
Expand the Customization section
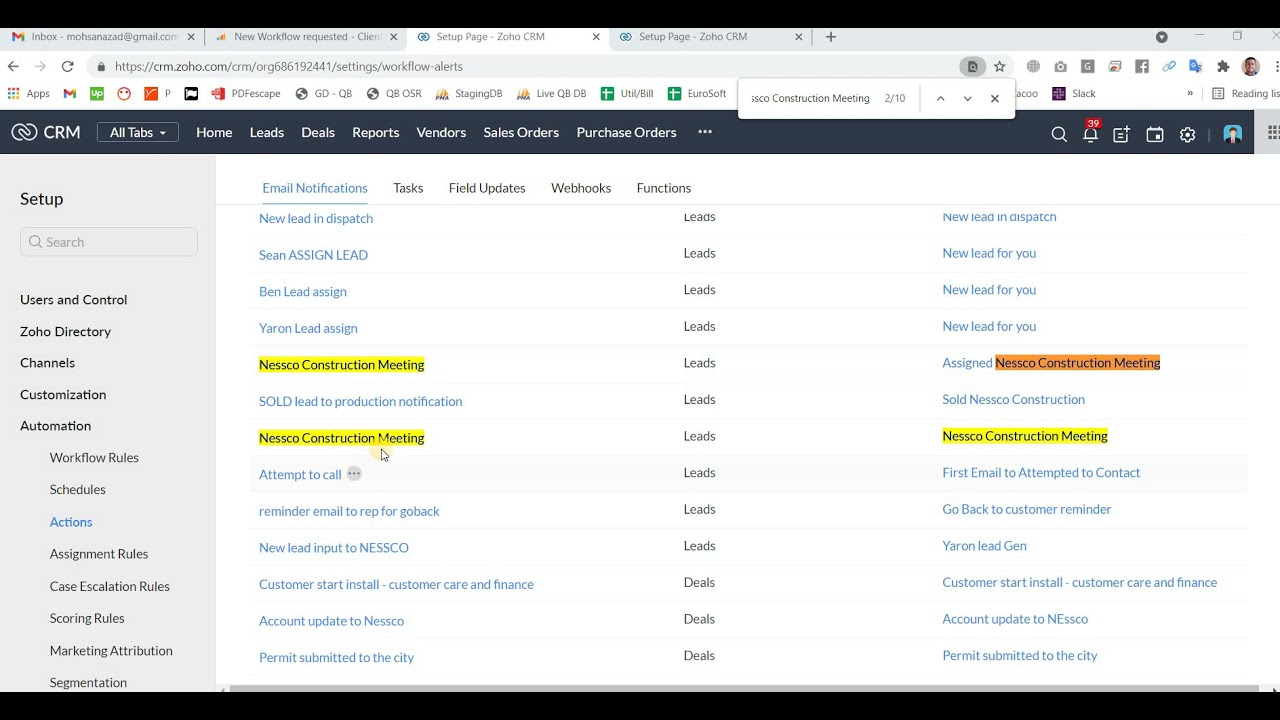[x=63, y=394]
